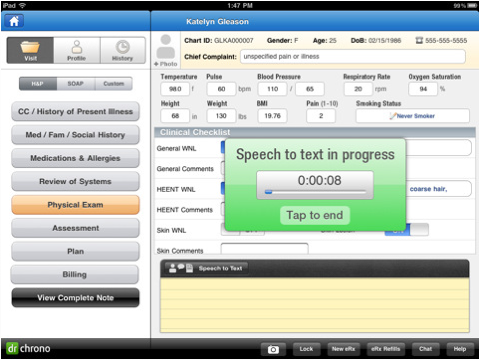This screenshot has height=360, width=479.
Task: Toggle the Skin Lesion switch
Action: tap(407, 230)
